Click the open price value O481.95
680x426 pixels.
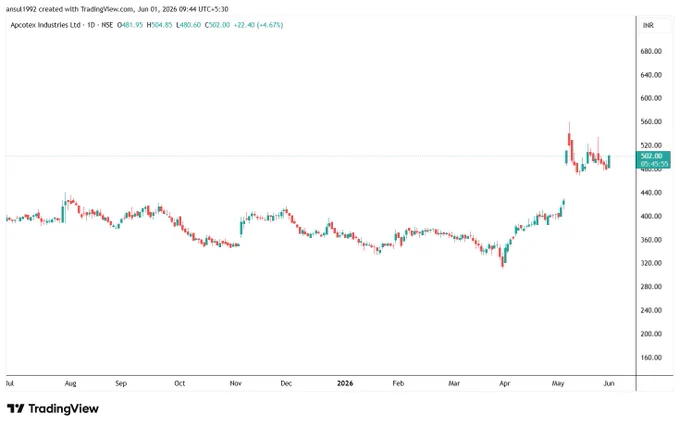coord(130,25)
